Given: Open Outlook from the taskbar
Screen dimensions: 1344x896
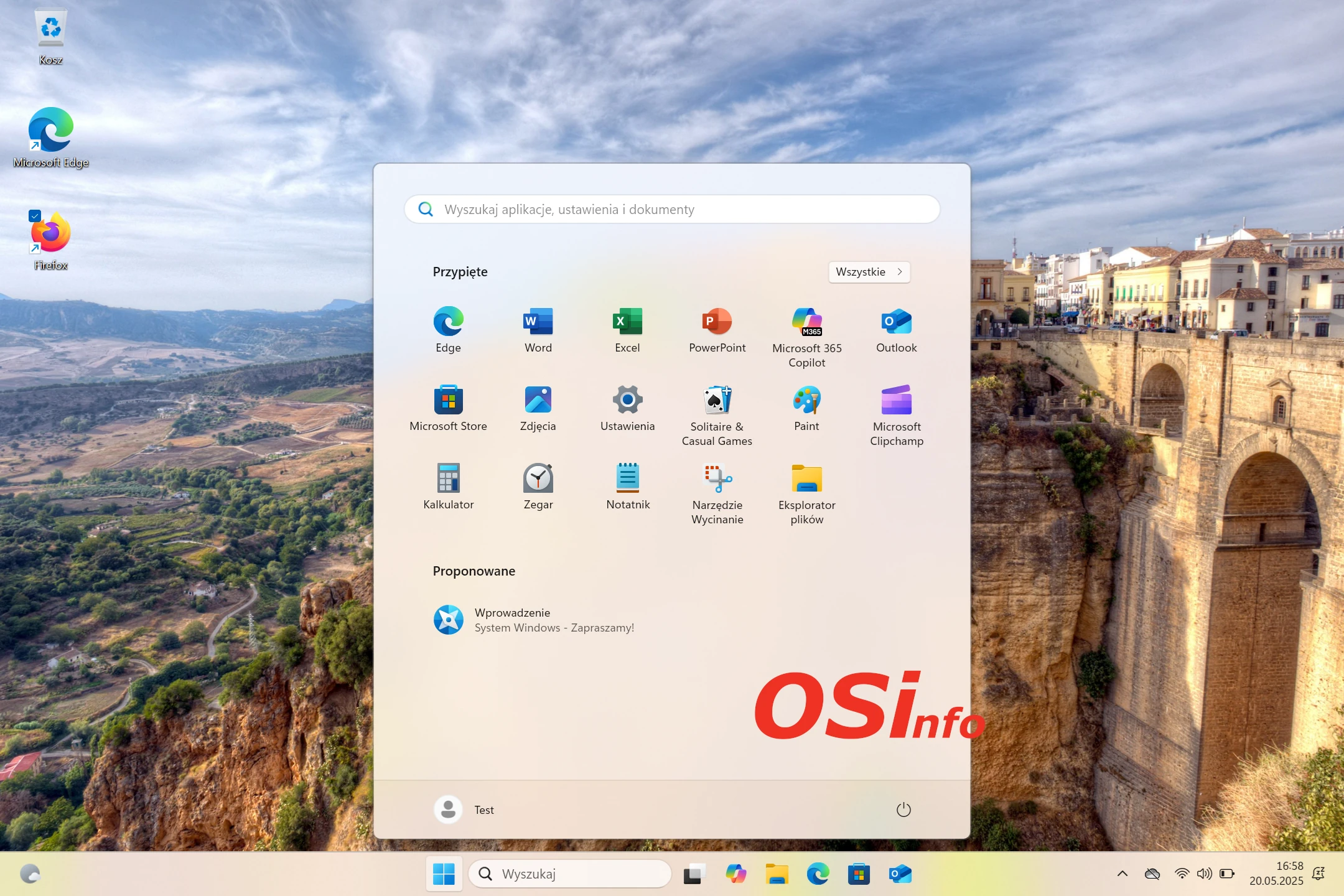Looking at the screenshot, I should (900, 874).
